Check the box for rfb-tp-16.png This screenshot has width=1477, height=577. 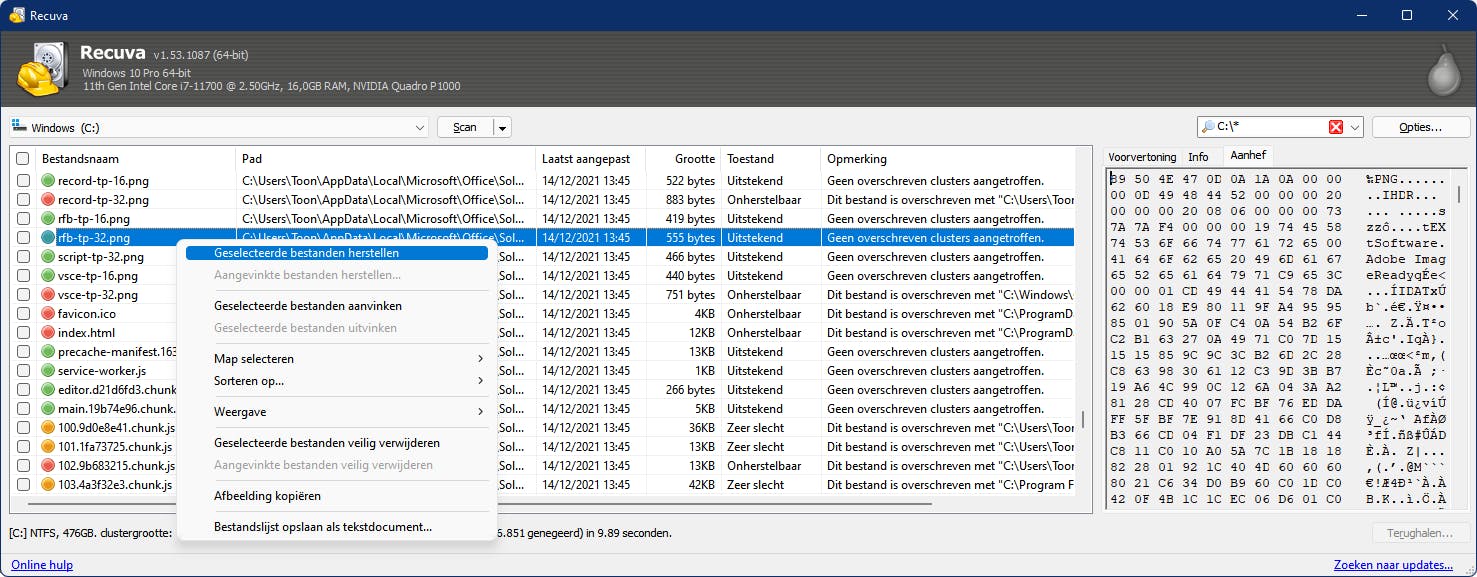coord(23,219)
